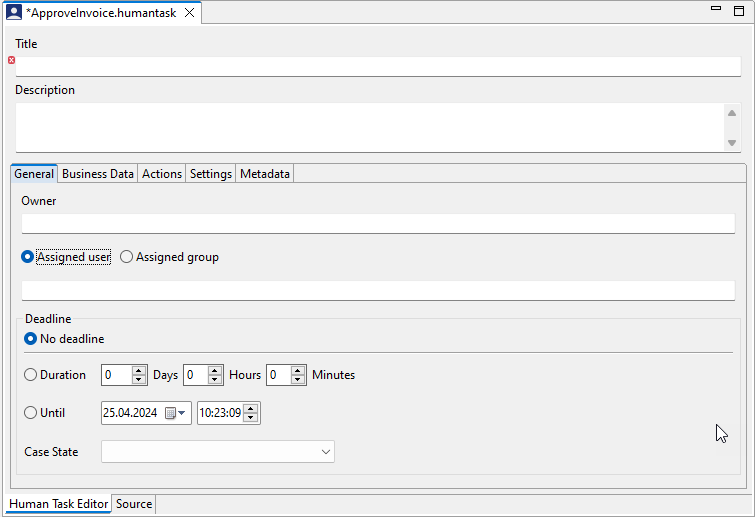Open the calendar picker for Until date

click(x=175, y=413)
